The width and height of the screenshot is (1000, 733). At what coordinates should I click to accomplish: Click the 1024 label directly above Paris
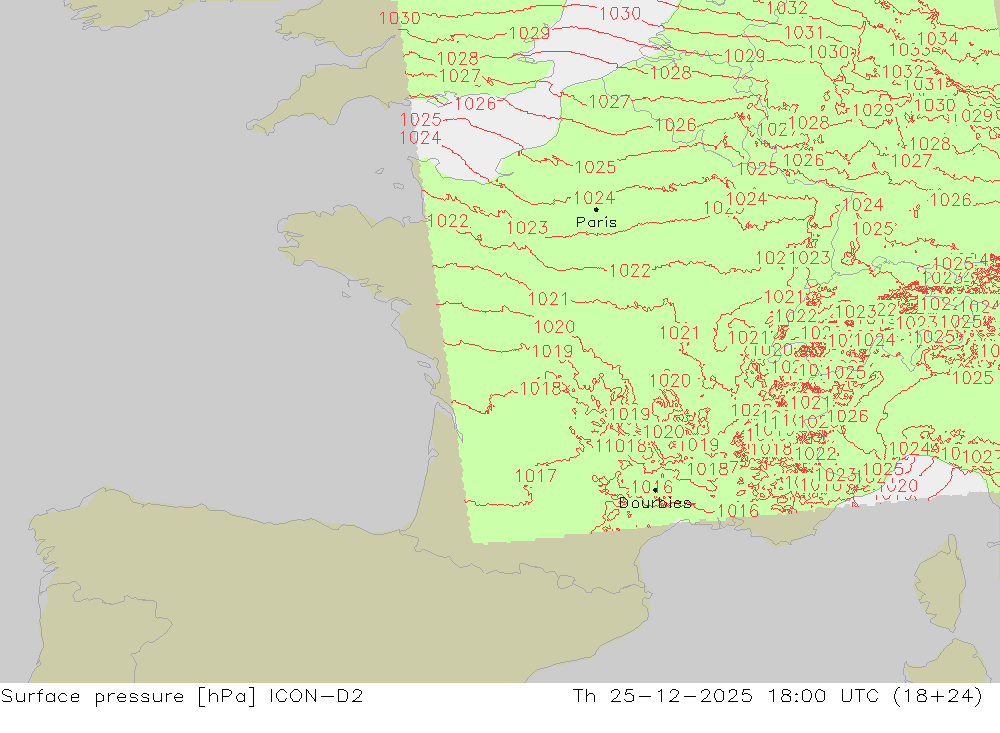594,198
